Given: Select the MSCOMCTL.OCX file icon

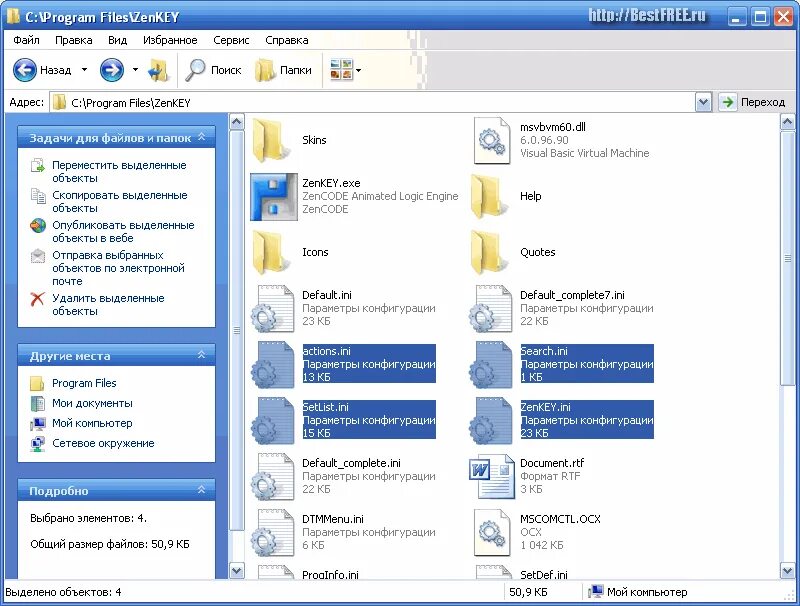Looking at the screenshot, I should [x=491, y=533].
